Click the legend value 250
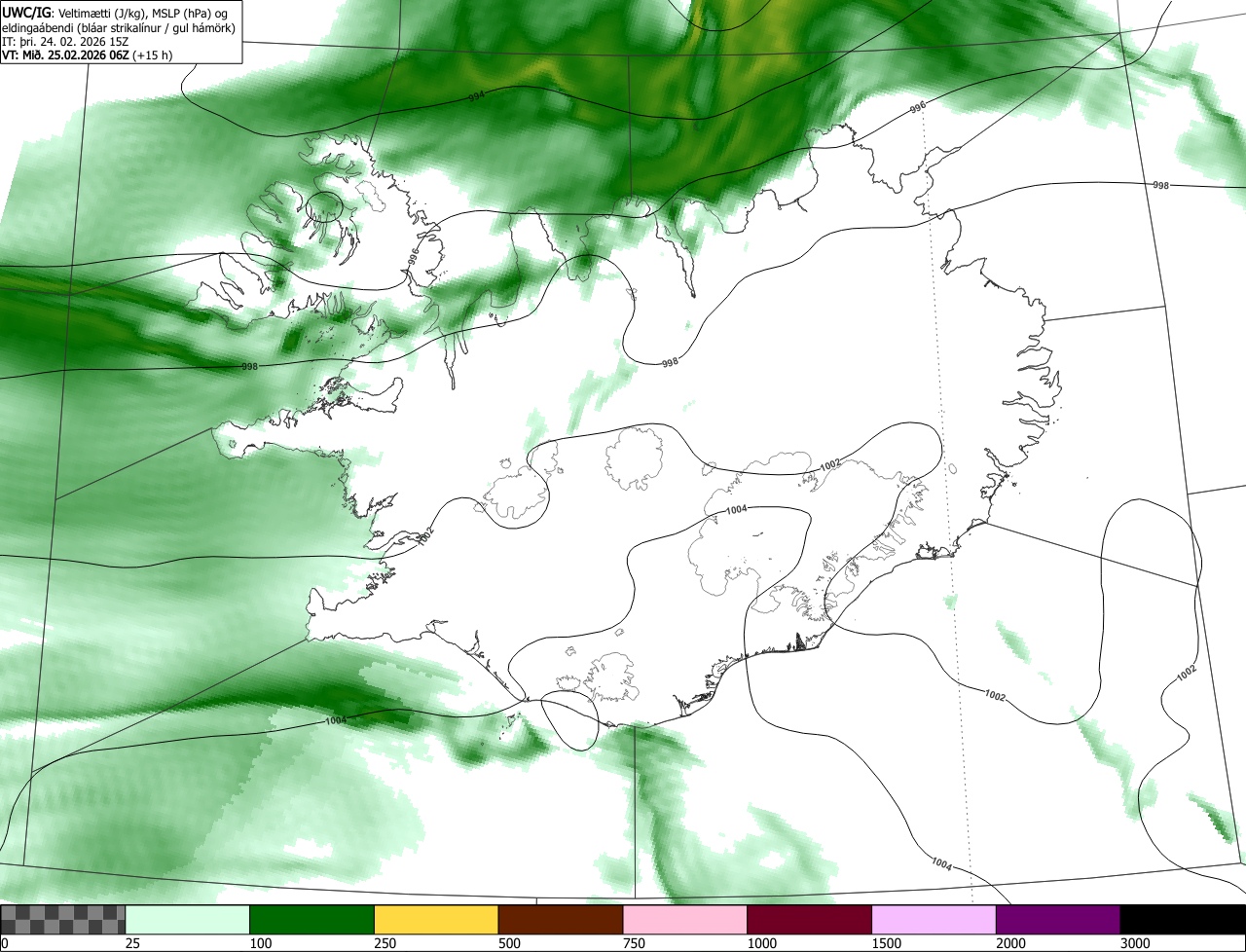The width and height of the screenshot is (1246, 952). pos(385,942)
